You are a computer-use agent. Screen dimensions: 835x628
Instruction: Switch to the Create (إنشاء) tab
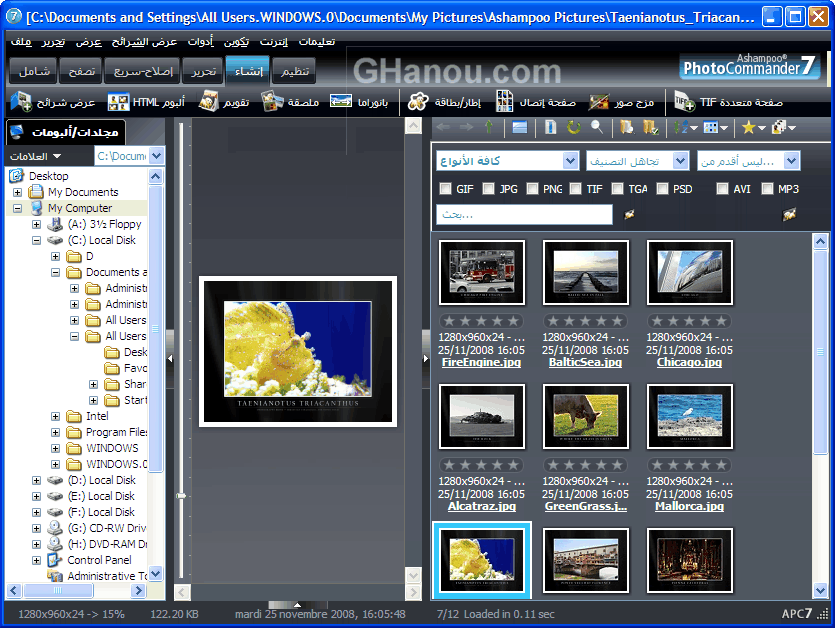pyautogui.click(x=249, y=71)
